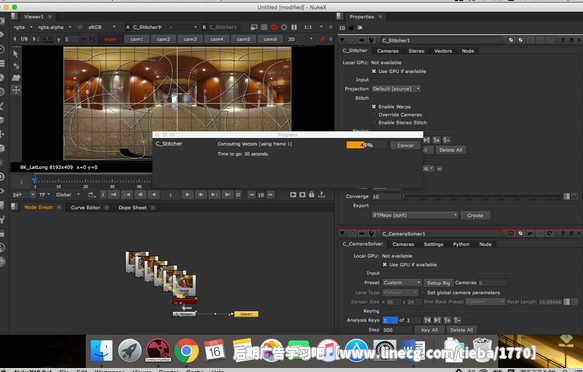Click the viewer pause icon
This screenshot has width=583, height=372.
coord(294,27)
